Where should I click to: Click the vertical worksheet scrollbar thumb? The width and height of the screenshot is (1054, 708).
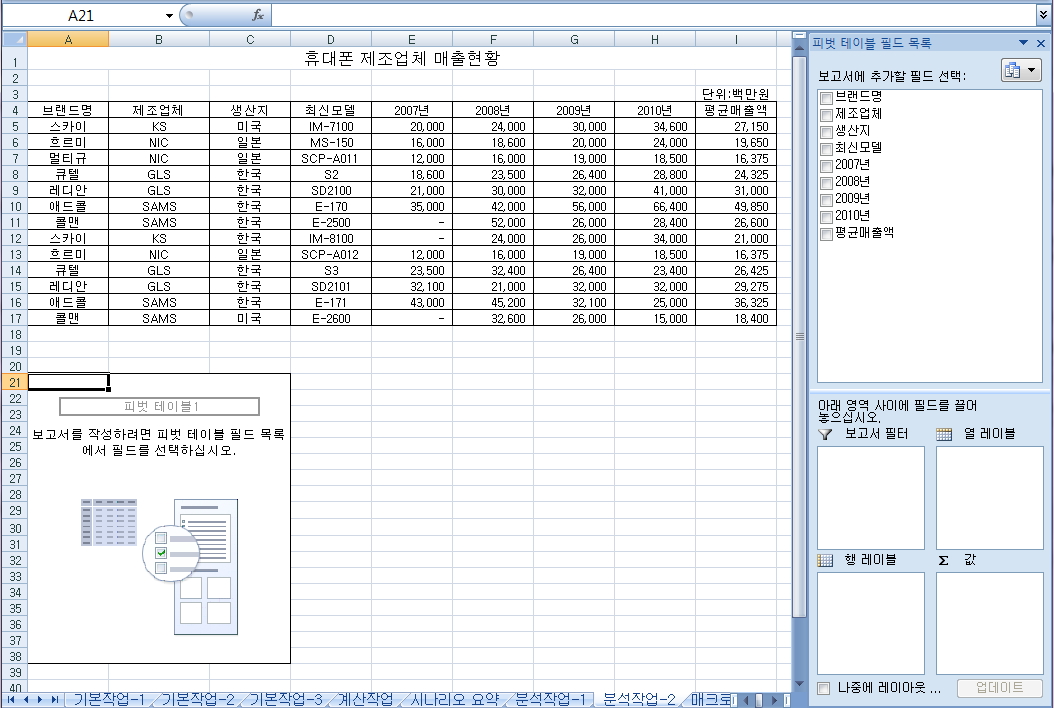799,336
